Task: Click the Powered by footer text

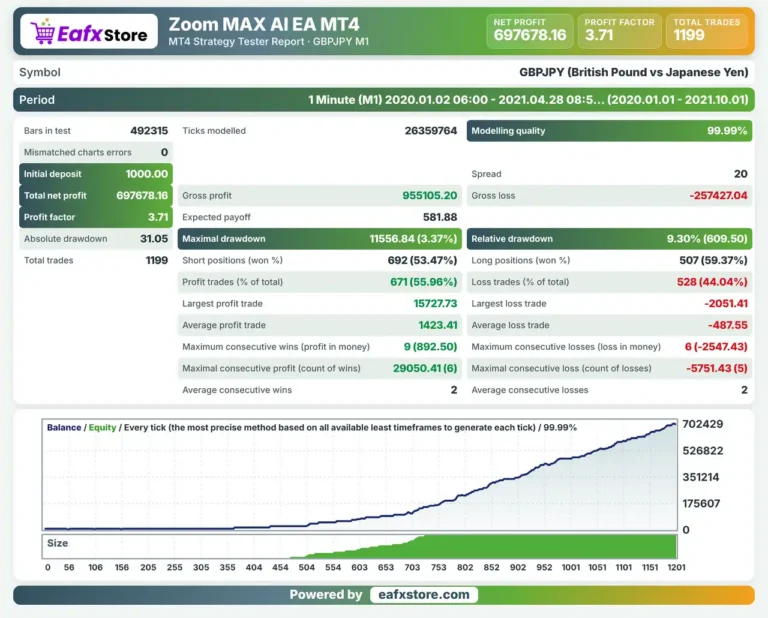Action: 326,594
